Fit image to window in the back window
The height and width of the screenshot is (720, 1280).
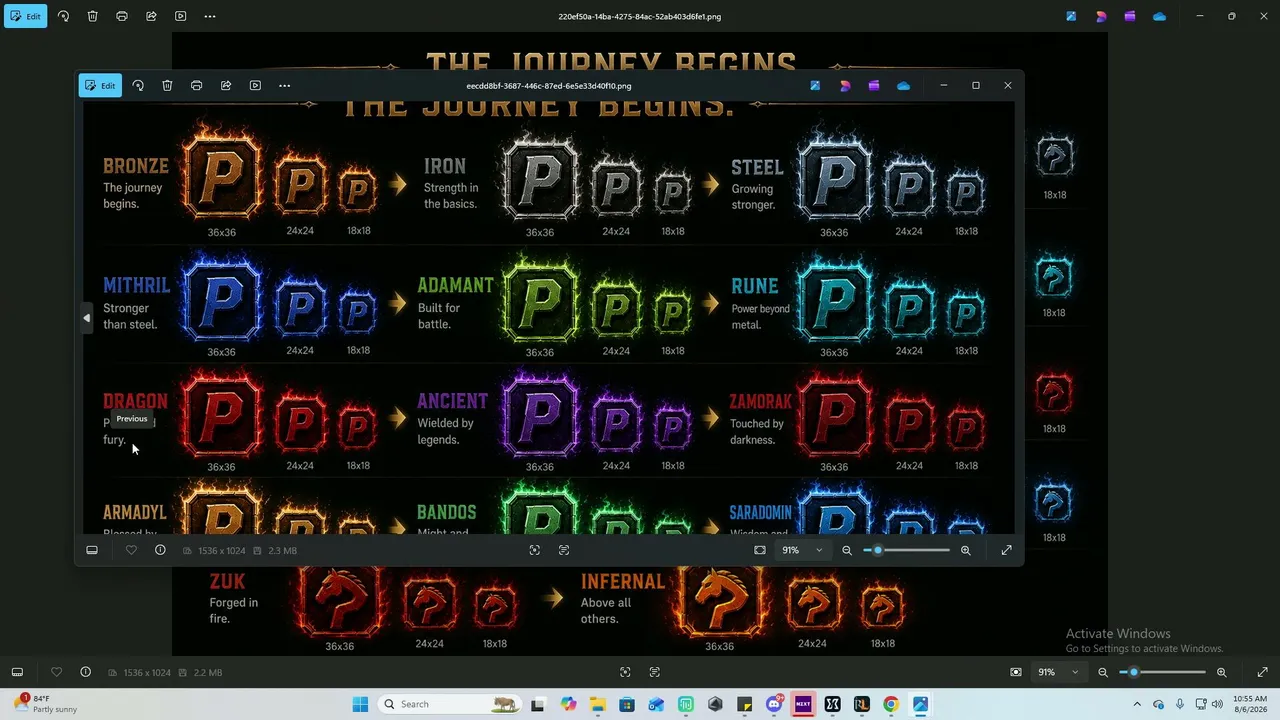click(1016, 672)
